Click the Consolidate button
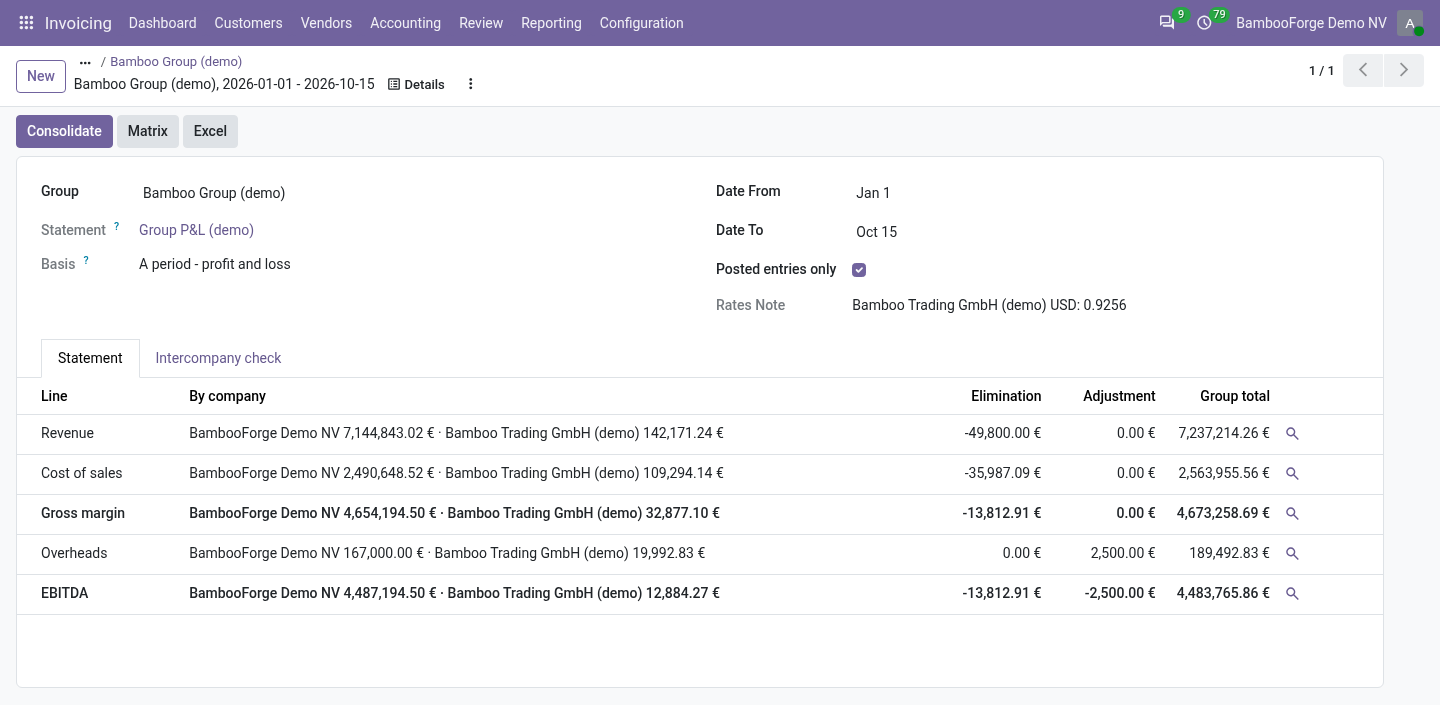The width and height of the screenshot is (1440, 705). (64, 131)
